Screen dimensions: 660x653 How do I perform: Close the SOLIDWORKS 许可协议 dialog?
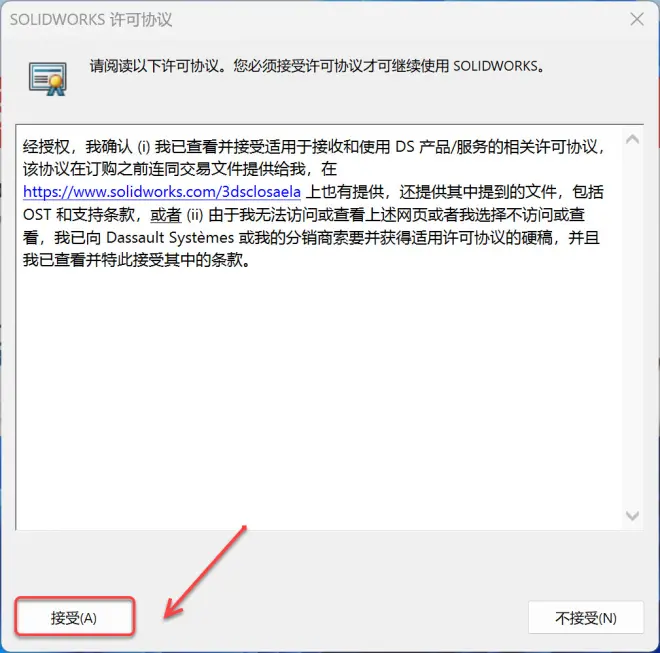tap(637, 19)
